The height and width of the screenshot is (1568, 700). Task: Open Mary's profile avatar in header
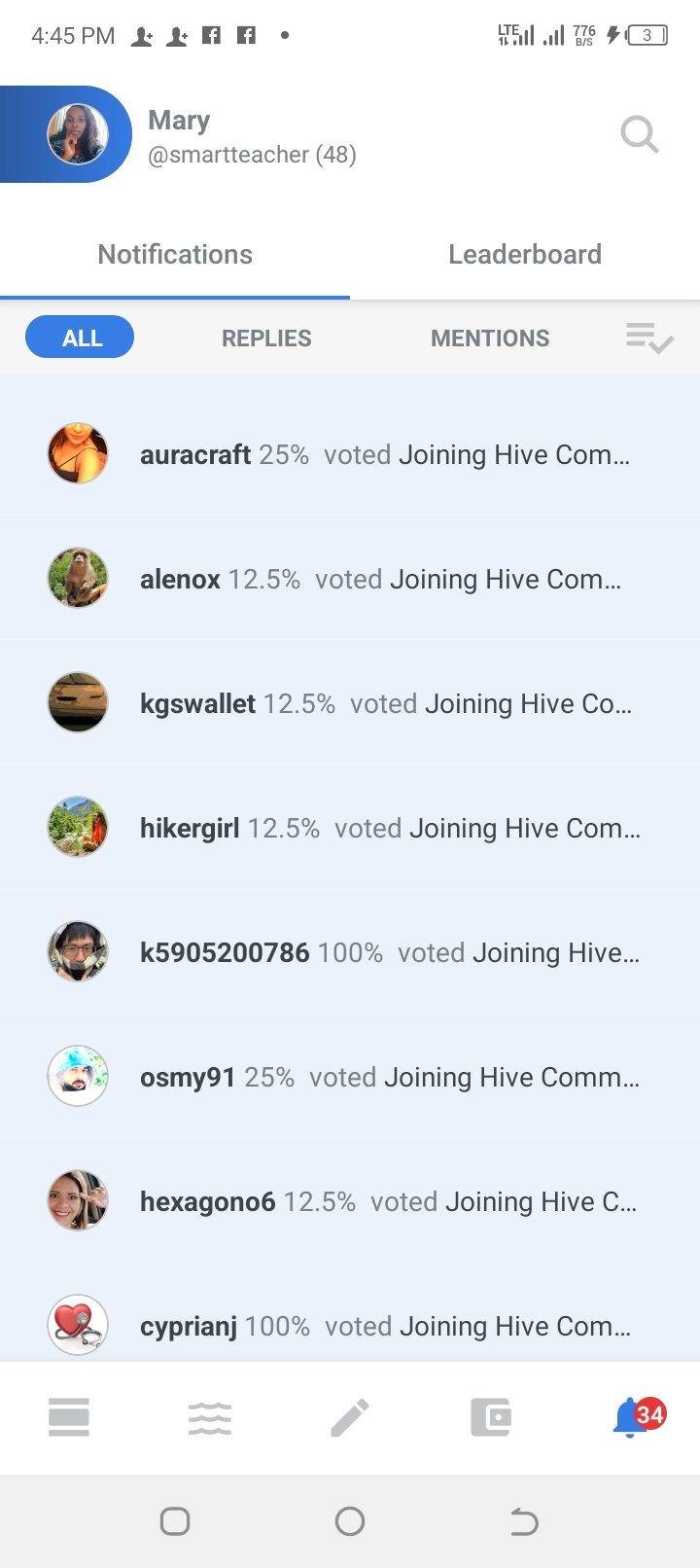[x=78, y=134]
